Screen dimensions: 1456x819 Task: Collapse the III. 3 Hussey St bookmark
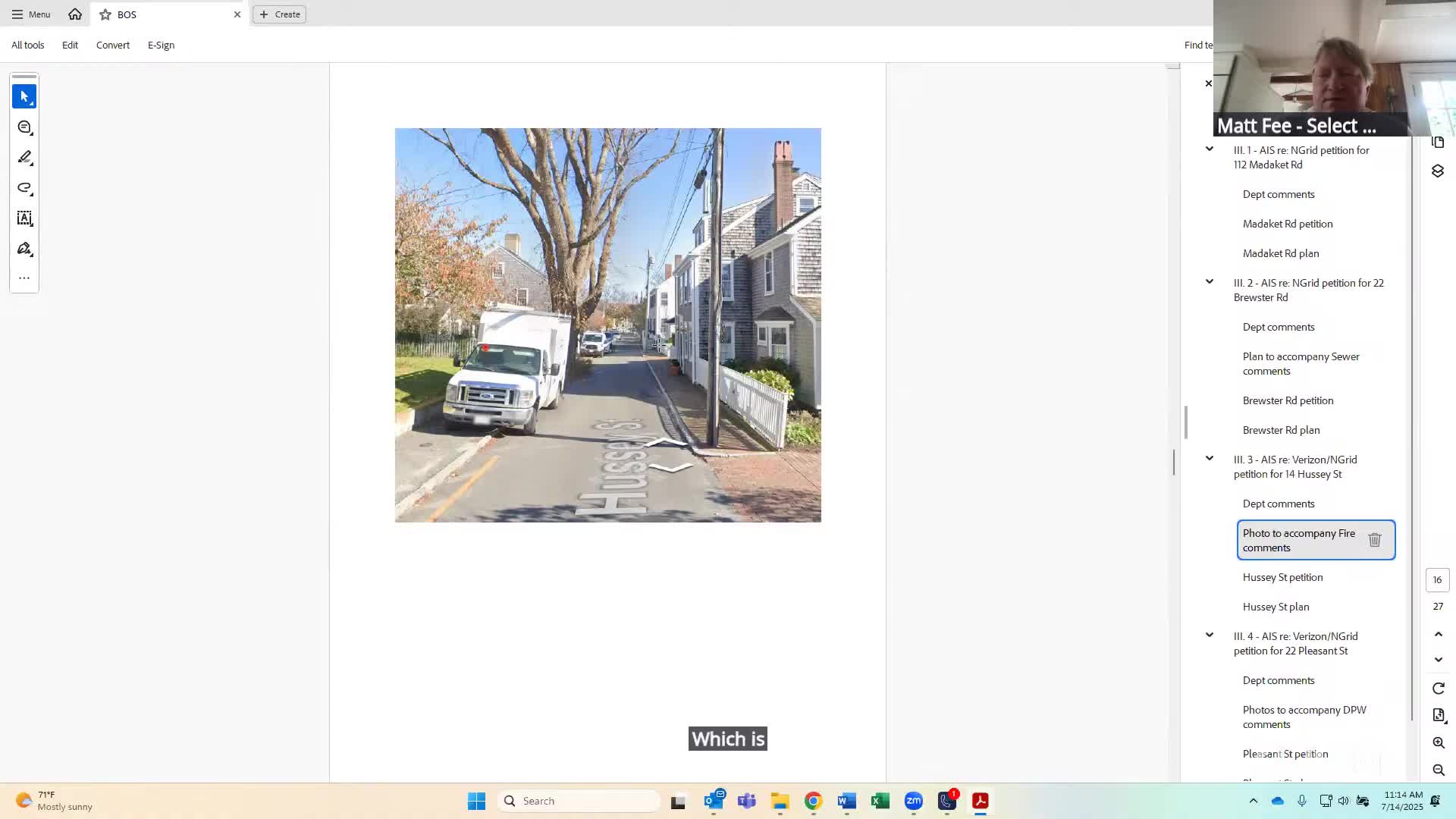tap(1210, 459)
